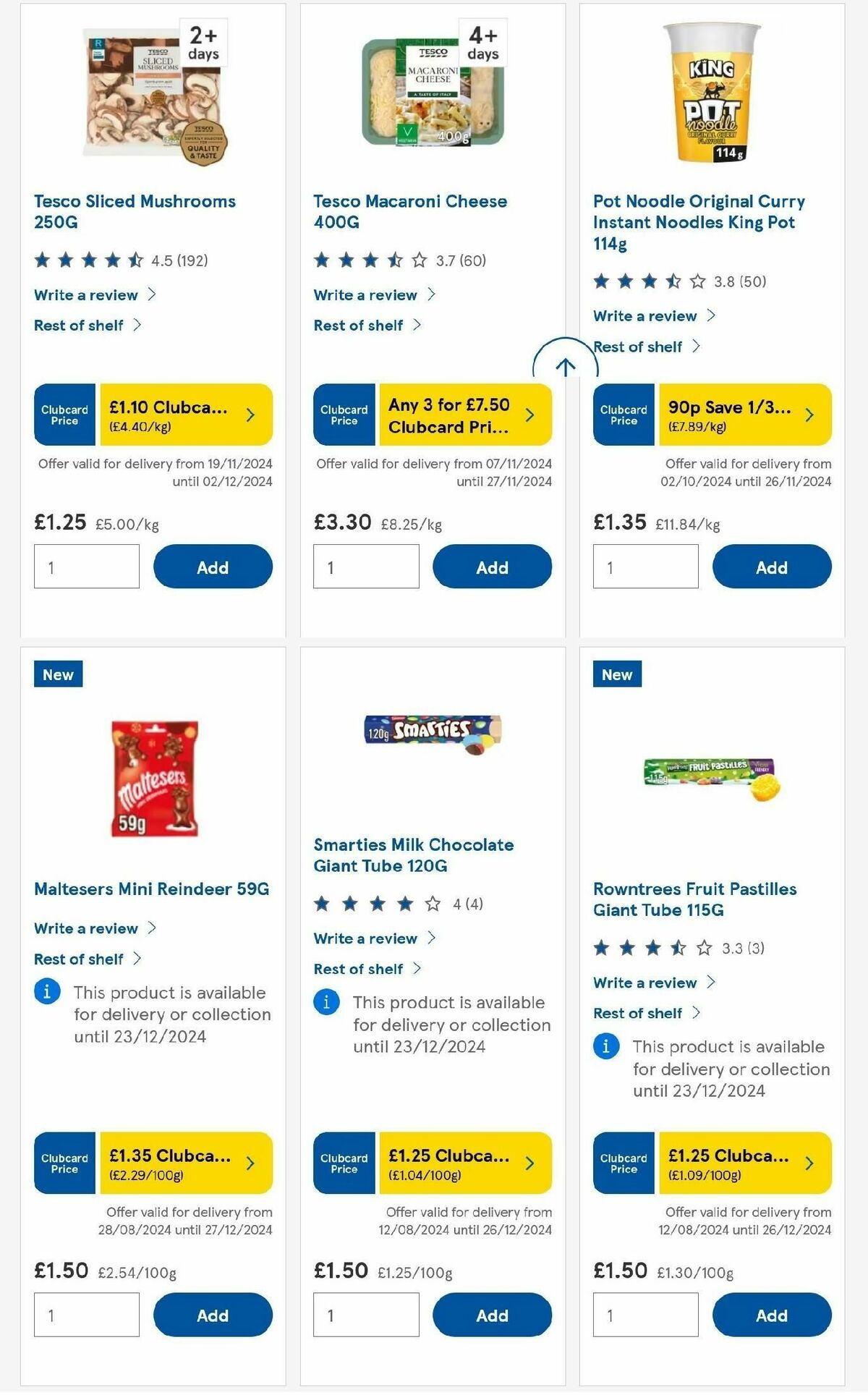Add Tesco Sliced Mushrooms to the basket
The height and width of the screenshot is (1395, 868).
[211, 567]
